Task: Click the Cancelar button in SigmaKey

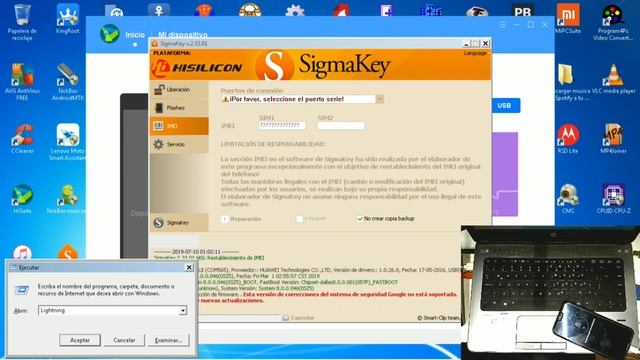Action: [298, 318]
